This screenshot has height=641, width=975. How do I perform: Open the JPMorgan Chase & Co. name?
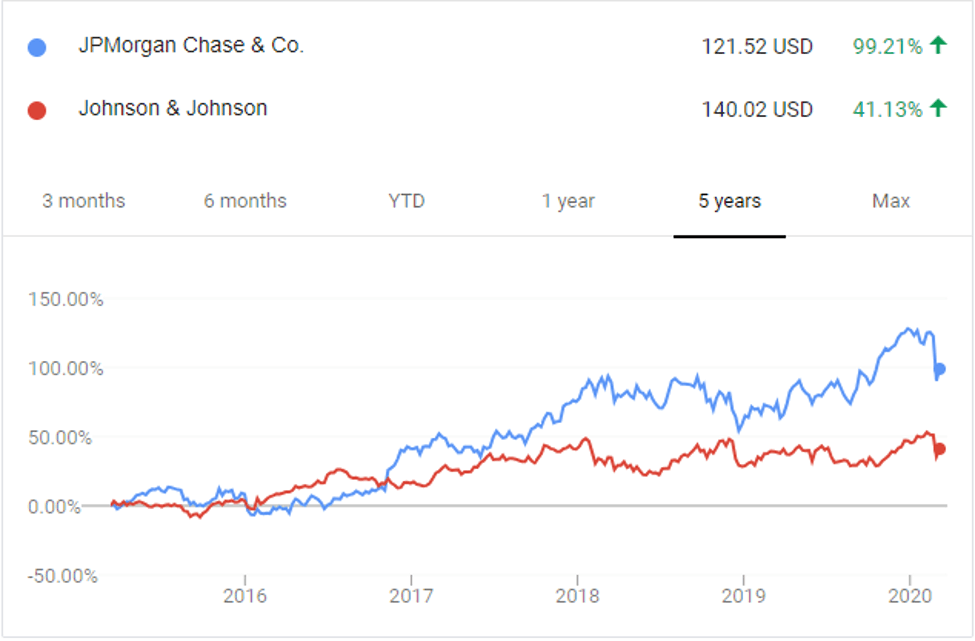[x=191, y=46]
